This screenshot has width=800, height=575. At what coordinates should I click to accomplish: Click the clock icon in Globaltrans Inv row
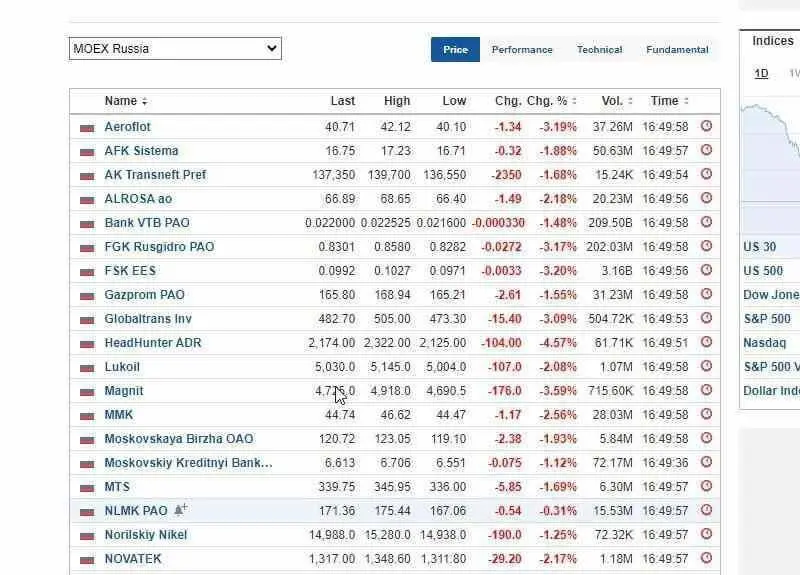[x=706, y=318]
